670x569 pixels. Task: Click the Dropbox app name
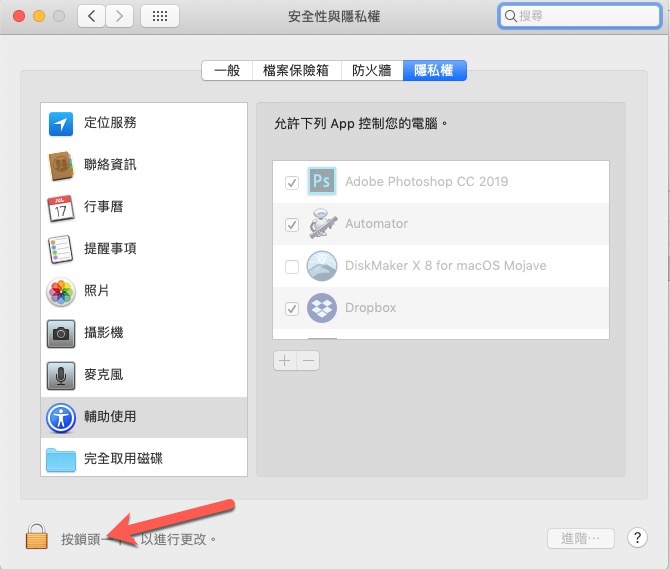pyautogui.click(x=370, y=308)
